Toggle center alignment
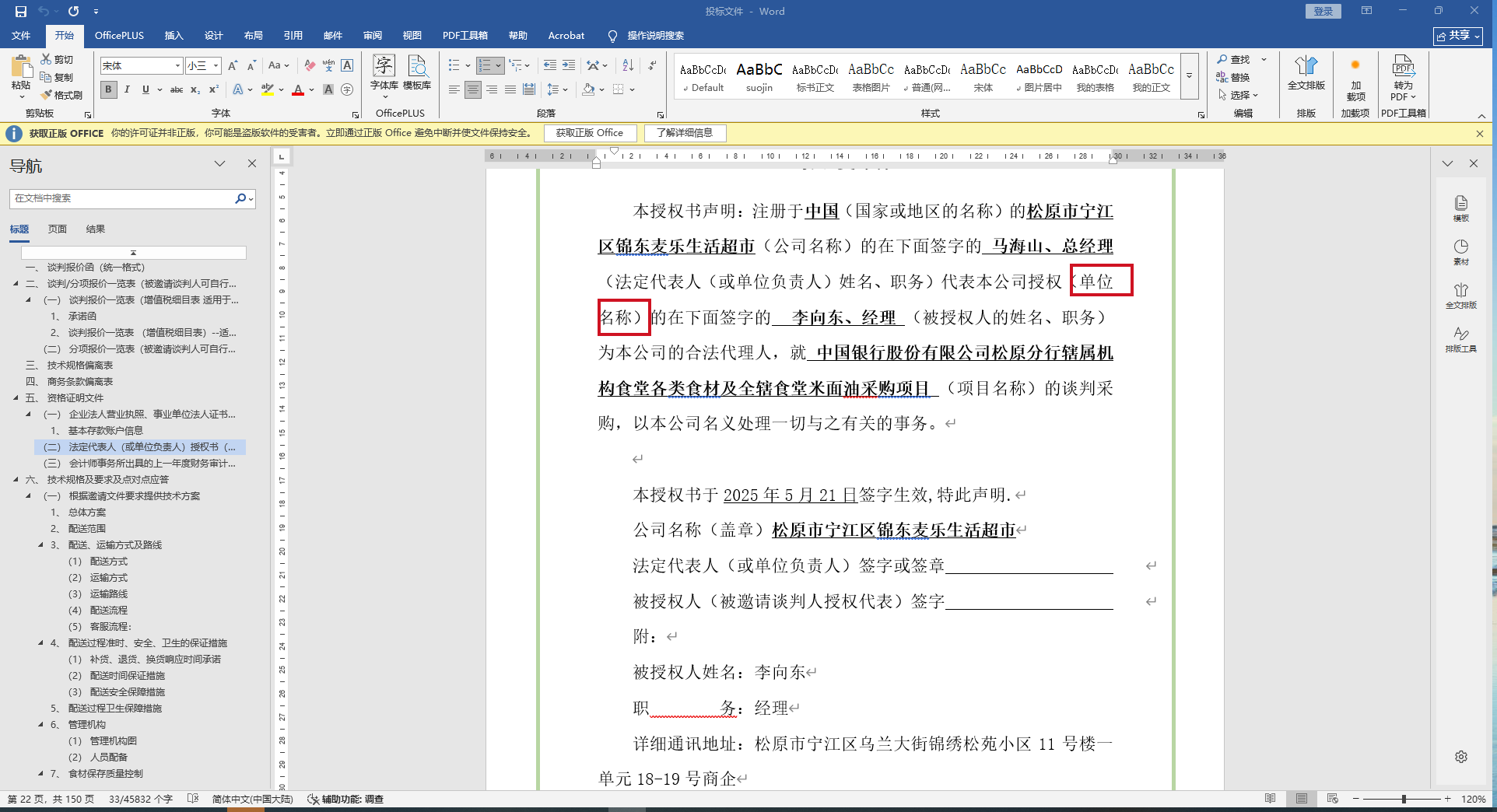This screenshot has height=812, width=1497. pos(473,89)
